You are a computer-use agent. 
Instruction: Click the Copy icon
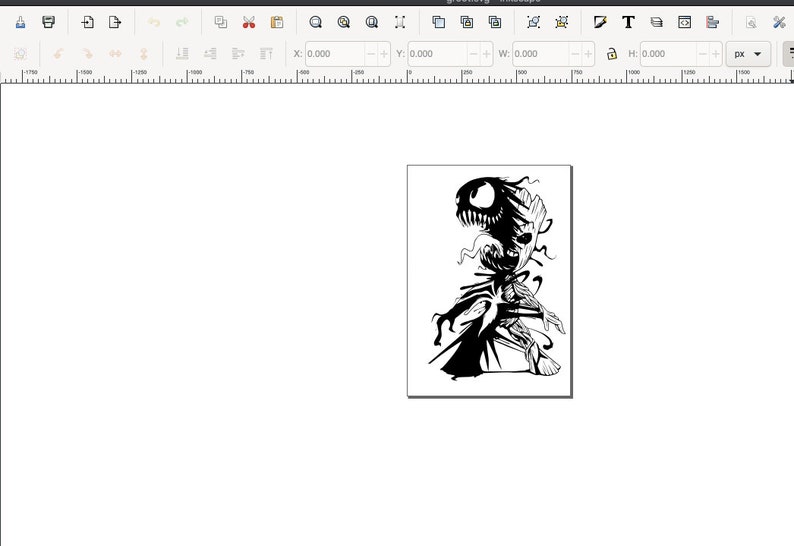pos(221,22)
